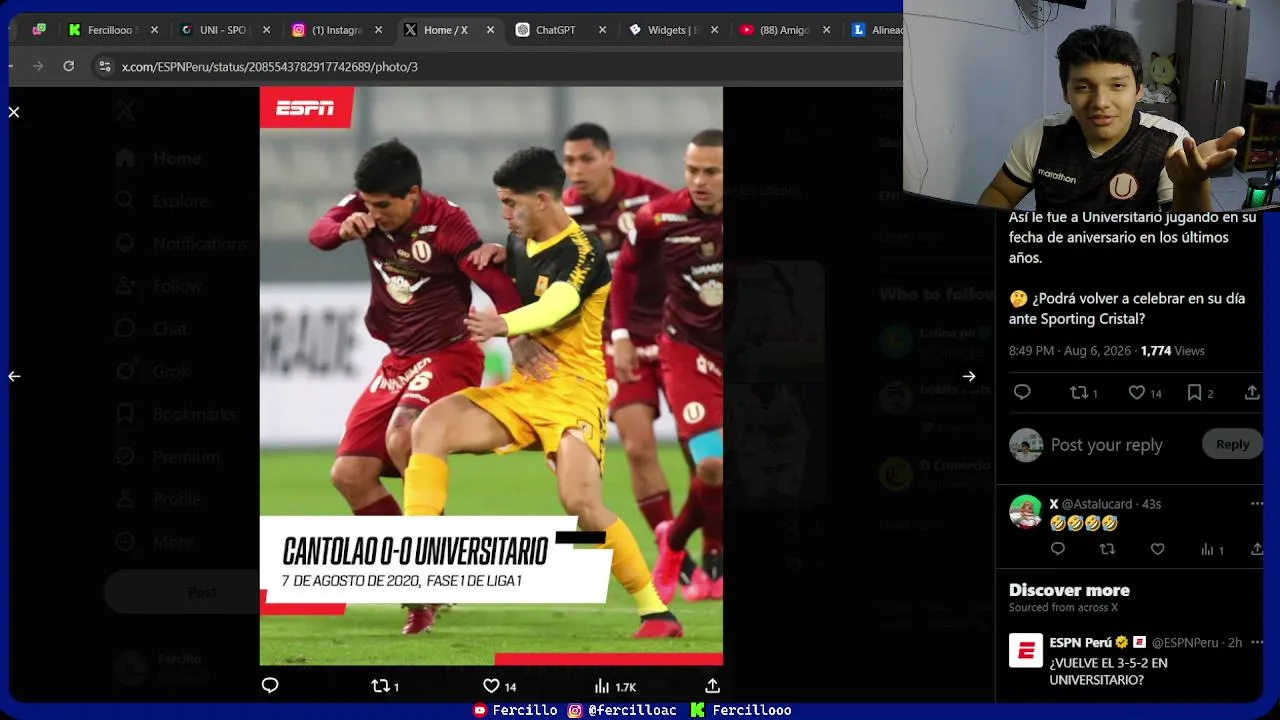Click the address bar URL

(x=270, y=67)
